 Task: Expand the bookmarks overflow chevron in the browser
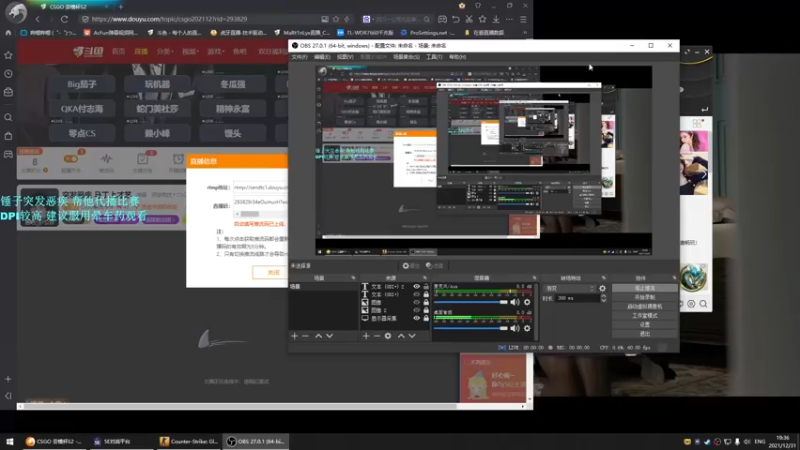(524, 33)
